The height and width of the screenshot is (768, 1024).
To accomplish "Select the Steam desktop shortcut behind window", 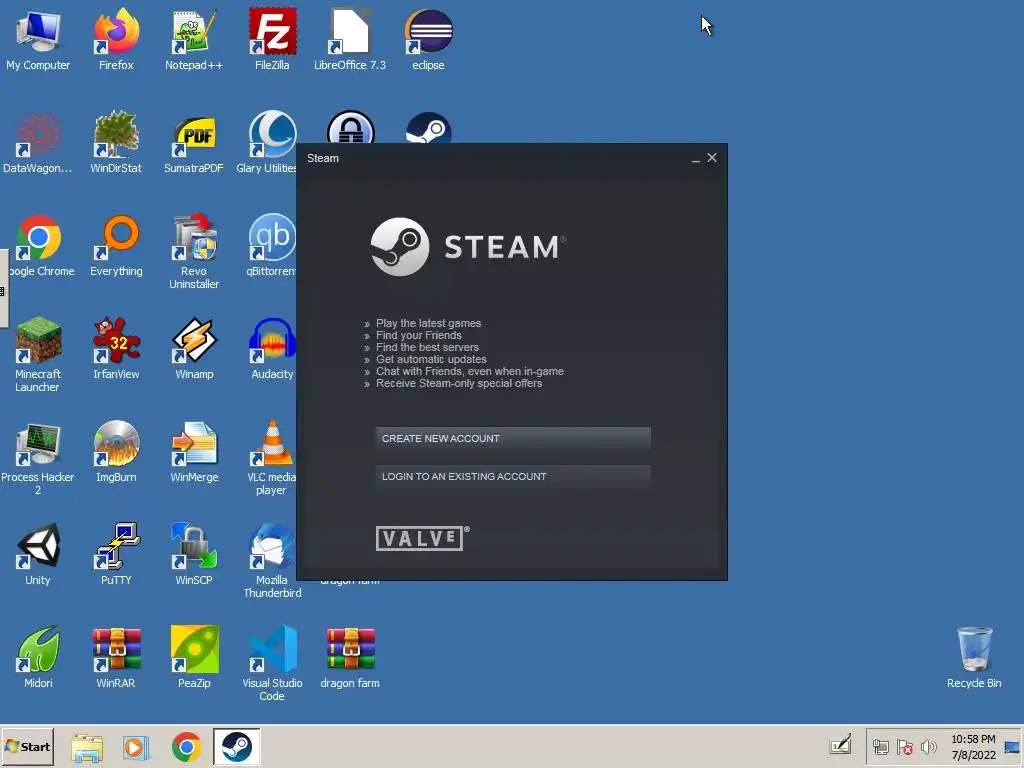I will click(428, 127).
